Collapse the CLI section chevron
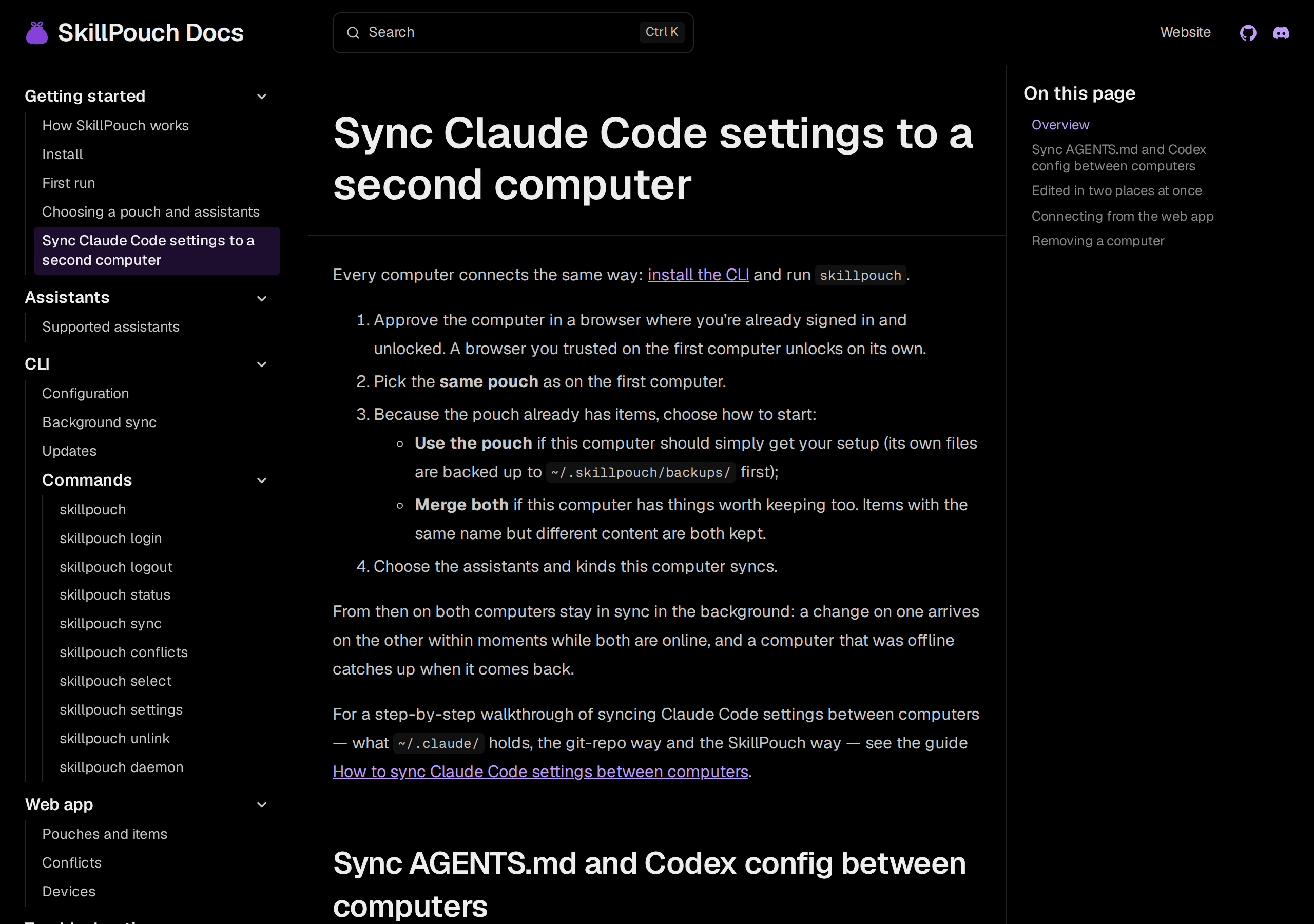The image size is (1314, 924). point(262,364)
